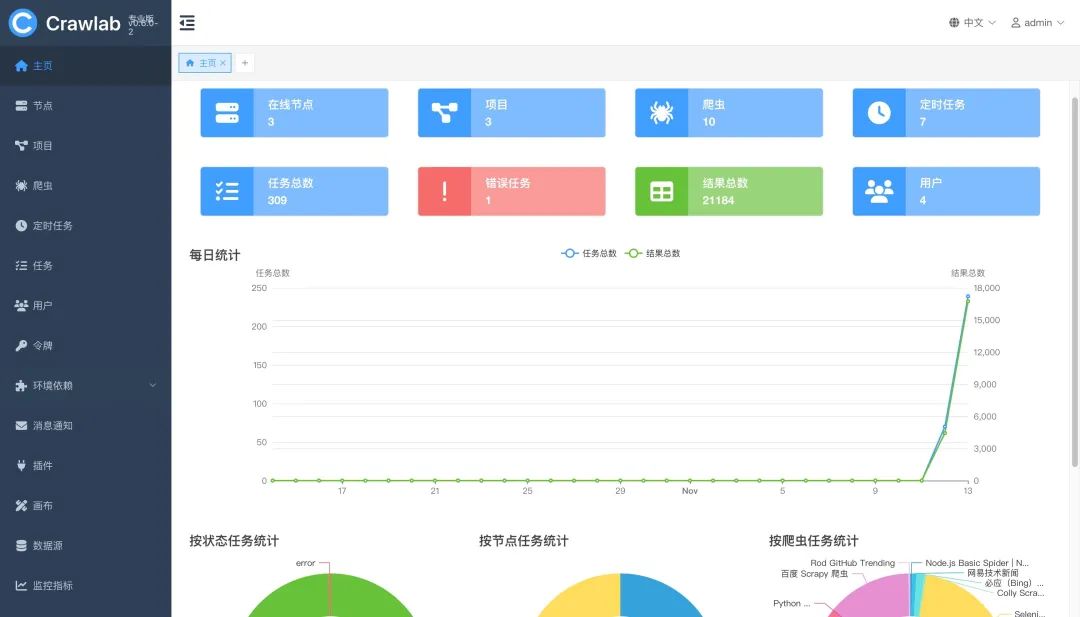The height and width of the screenshot is (617, 1080).
Task: Switch to the 主页 tab
Action: coord(202,61)
